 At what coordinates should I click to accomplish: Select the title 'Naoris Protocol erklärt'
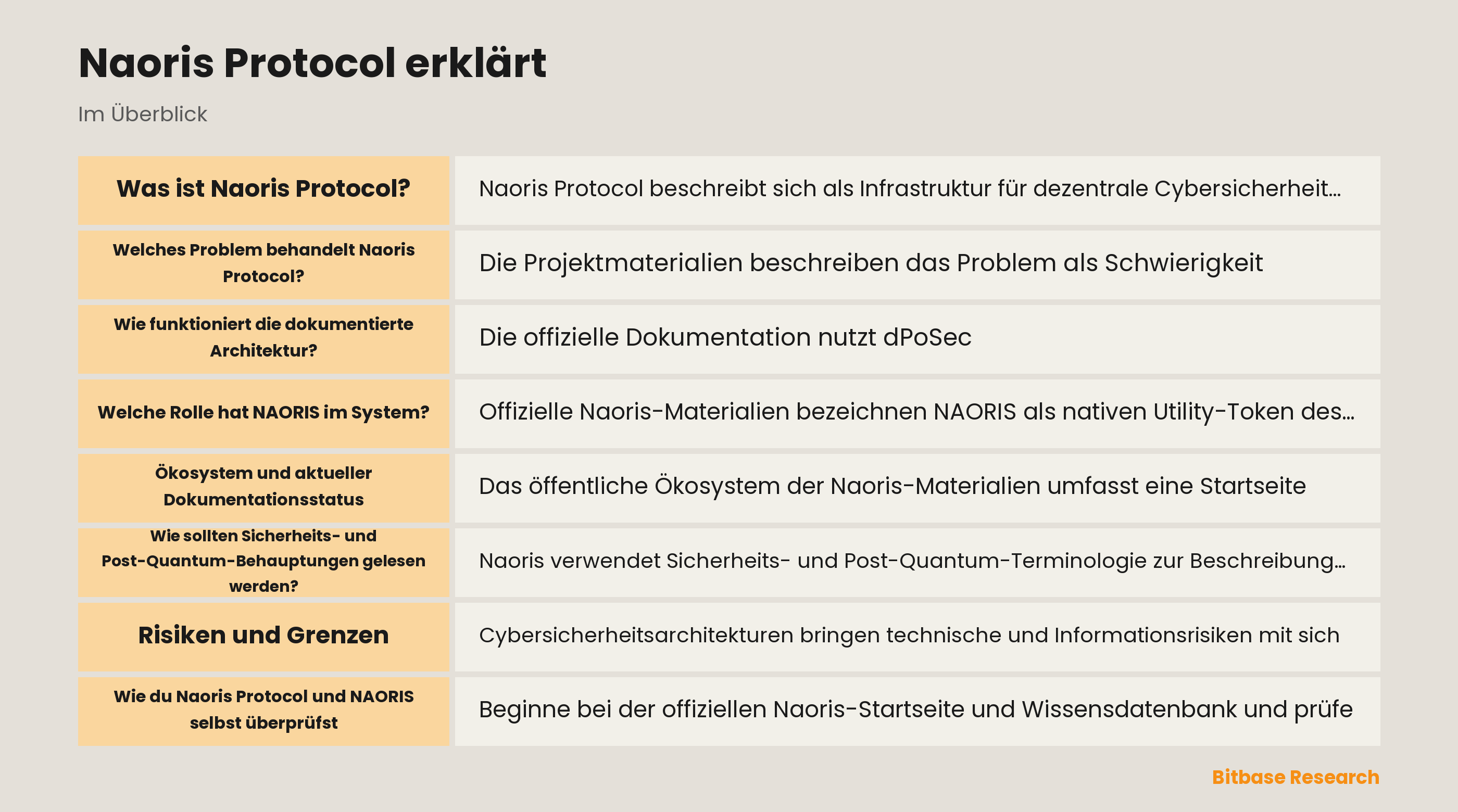coord(312,62)
